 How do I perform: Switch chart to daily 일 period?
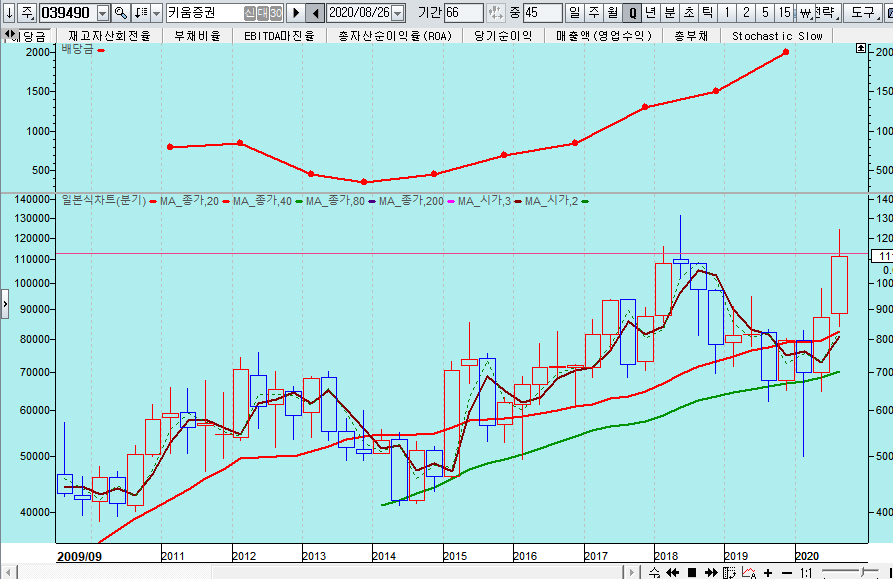point(574,13)
